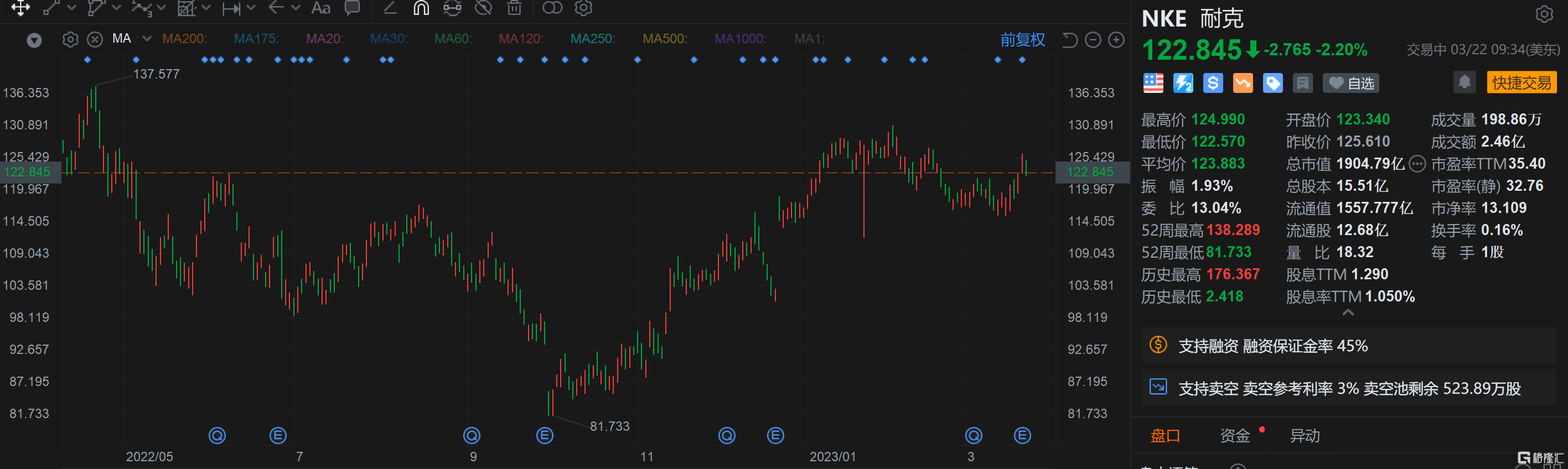Zoom out the chart with minus button

click(1093, 39)
